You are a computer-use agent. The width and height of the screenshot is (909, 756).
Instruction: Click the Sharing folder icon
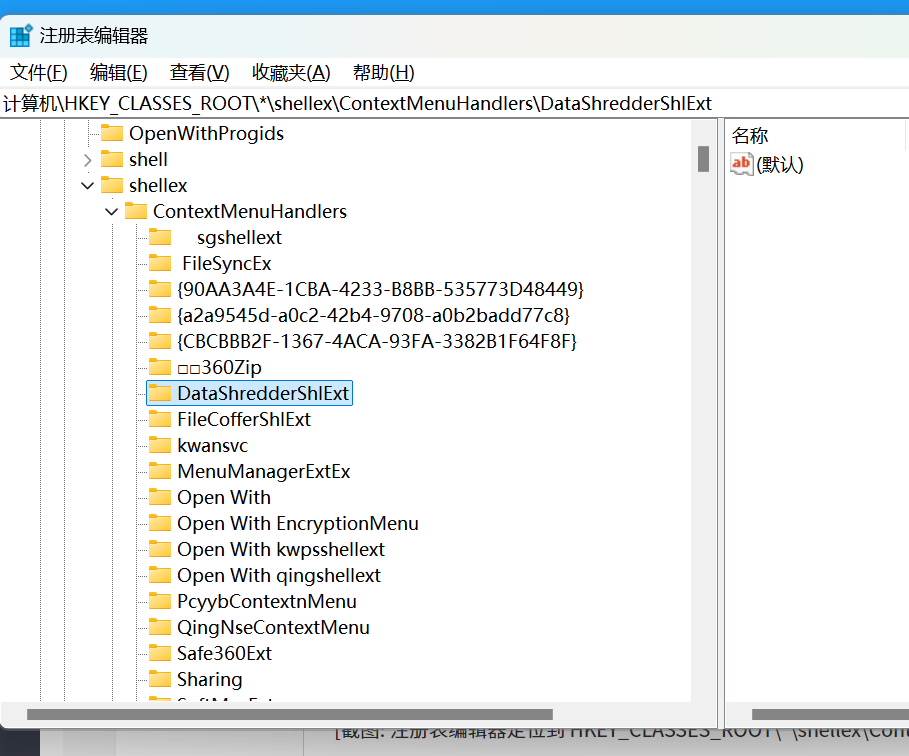(x=160, y=679)
